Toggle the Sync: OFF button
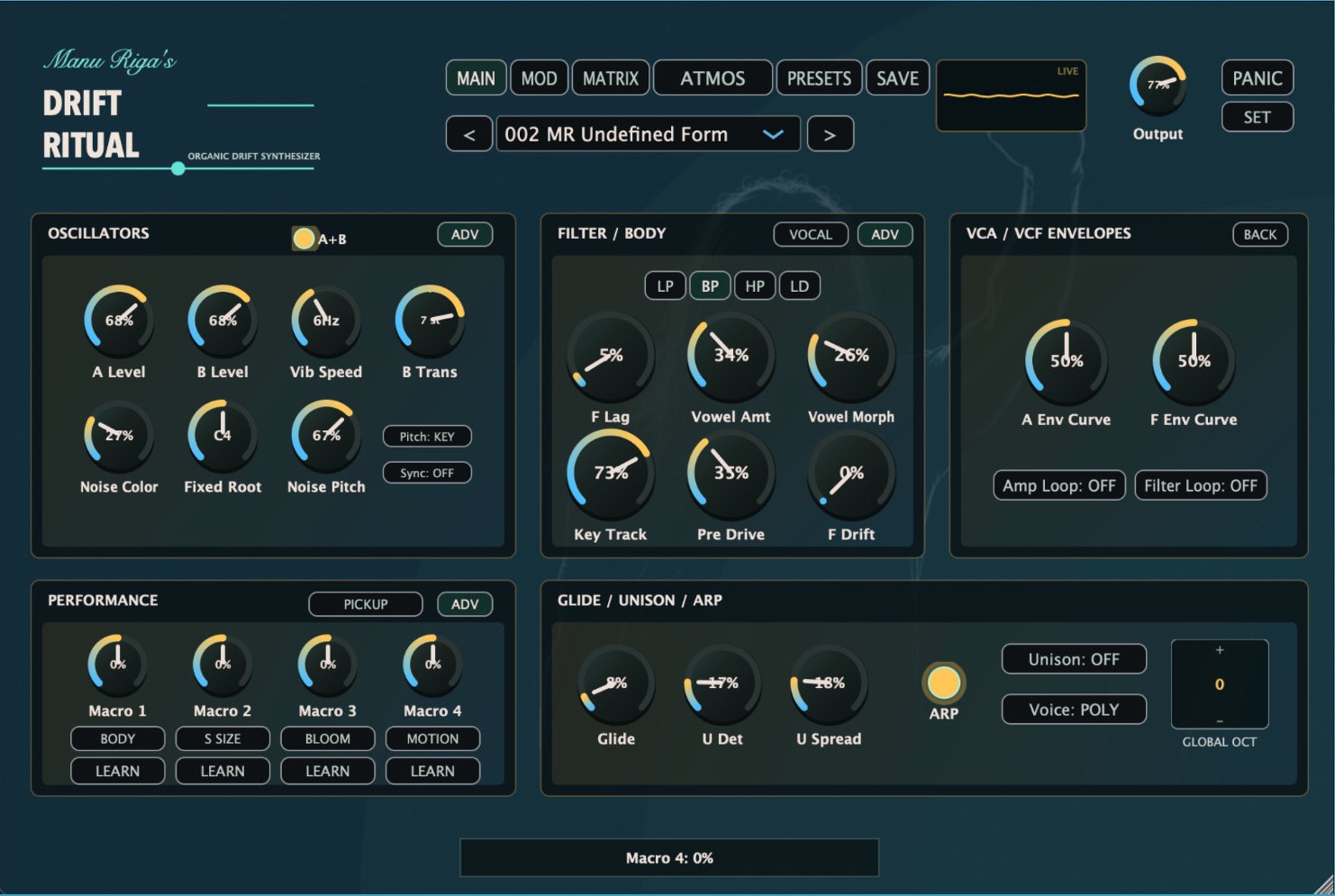The width and height of the screenshot is (1335, 896). click(x=427, y=473)
